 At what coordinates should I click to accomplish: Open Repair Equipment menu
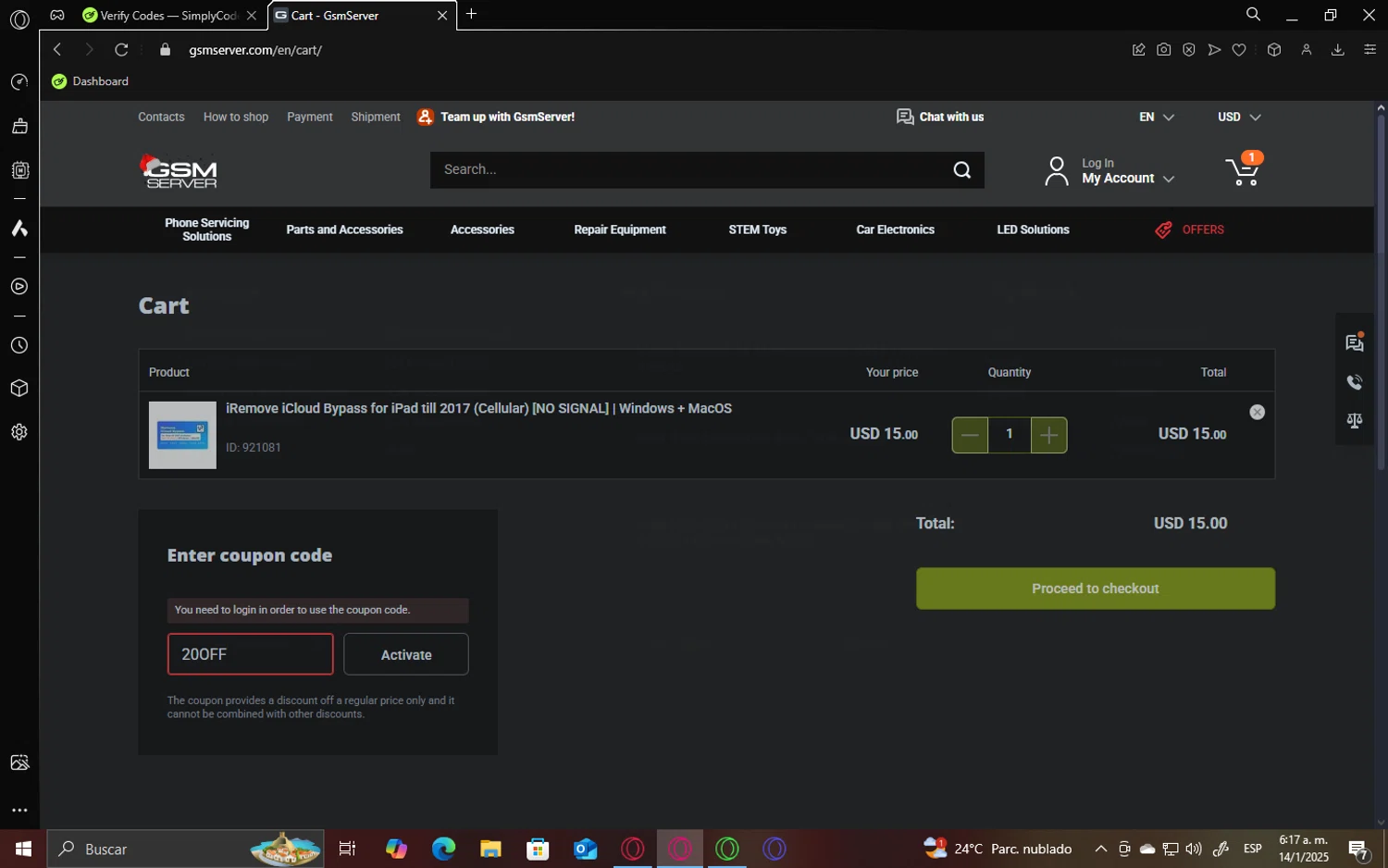[x=620, y=229]
